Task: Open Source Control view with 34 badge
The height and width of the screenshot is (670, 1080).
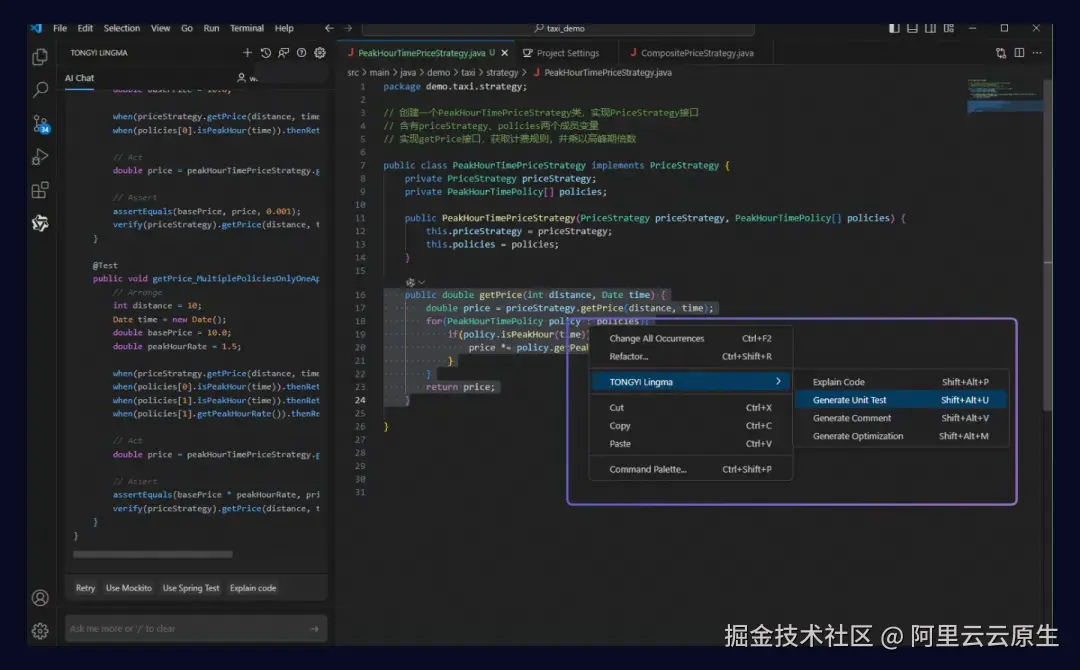Action: coord(41,124)
